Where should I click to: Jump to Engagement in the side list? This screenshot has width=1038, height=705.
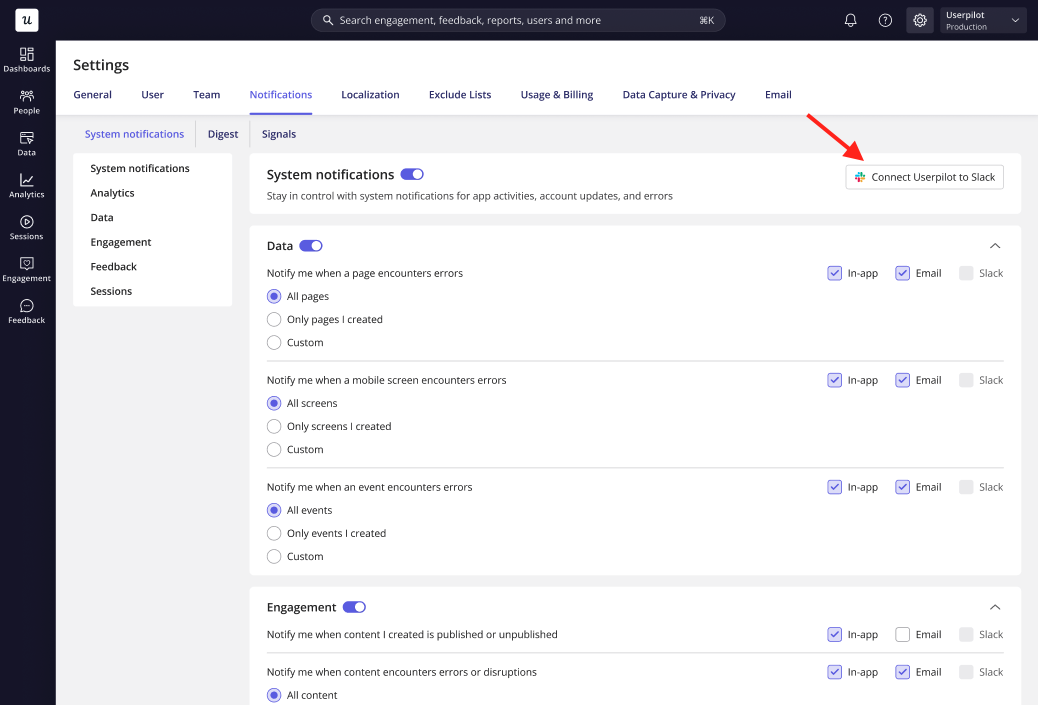click(120, 242)
